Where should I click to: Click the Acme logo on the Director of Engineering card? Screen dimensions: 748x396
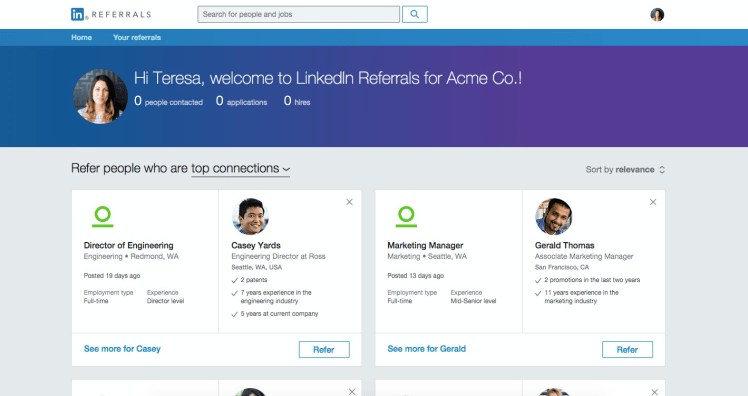pyautogui.click(x=103, y=216)
